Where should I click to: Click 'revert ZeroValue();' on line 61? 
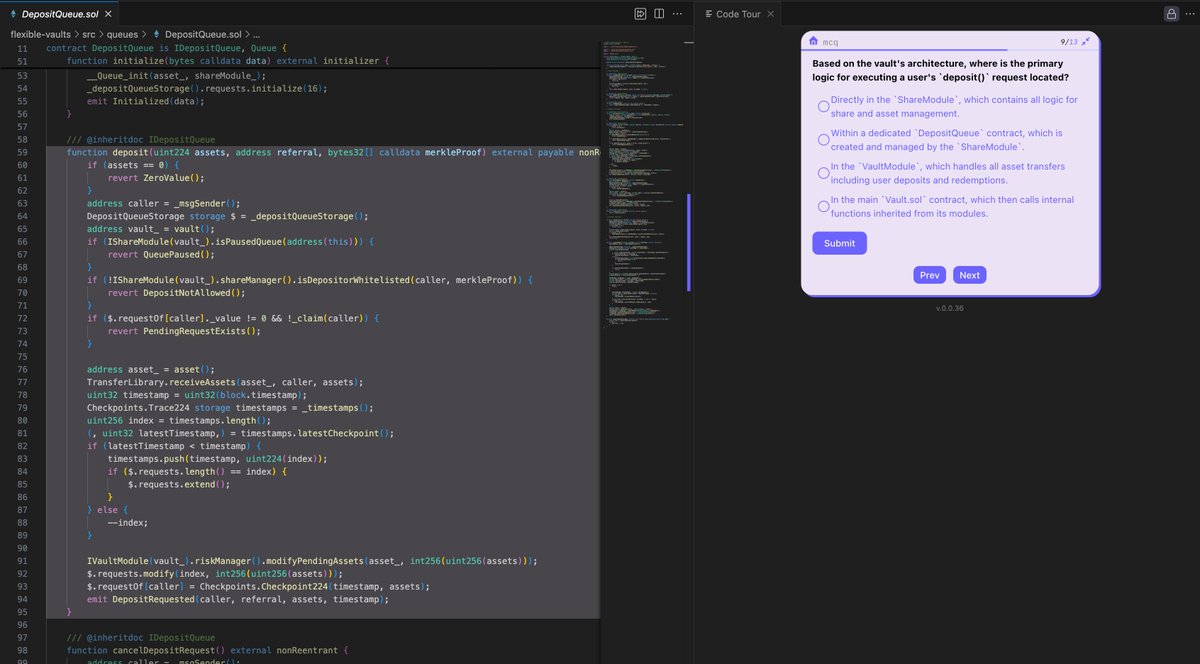(156, 178)
